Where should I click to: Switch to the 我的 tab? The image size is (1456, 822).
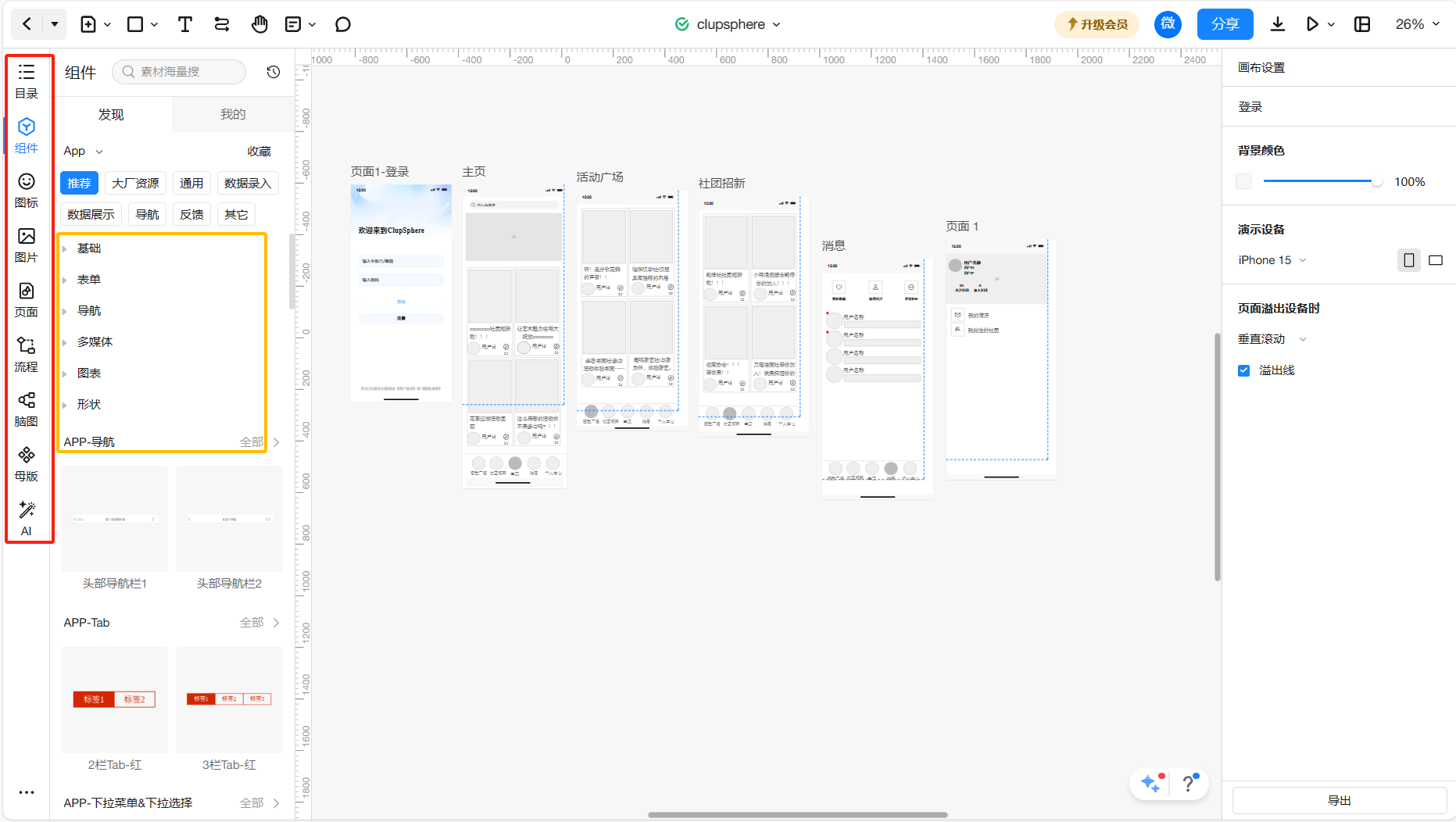tap(233, 114)
